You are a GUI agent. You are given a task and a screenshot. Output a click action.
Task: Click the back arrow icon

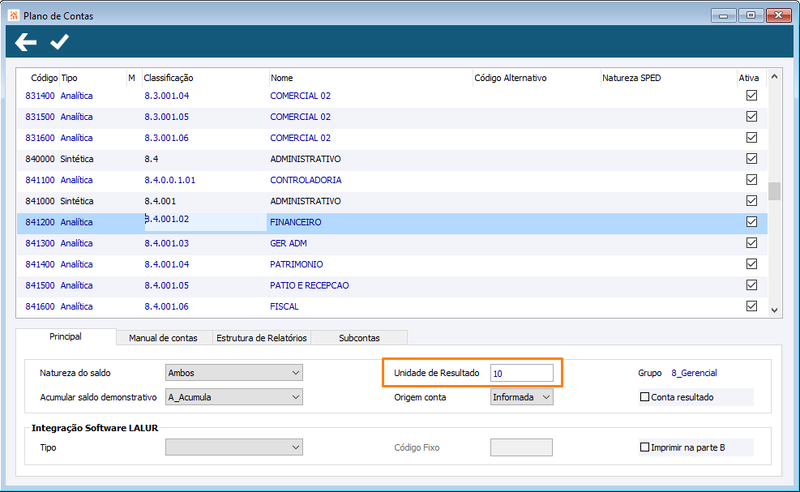point(26,42)
